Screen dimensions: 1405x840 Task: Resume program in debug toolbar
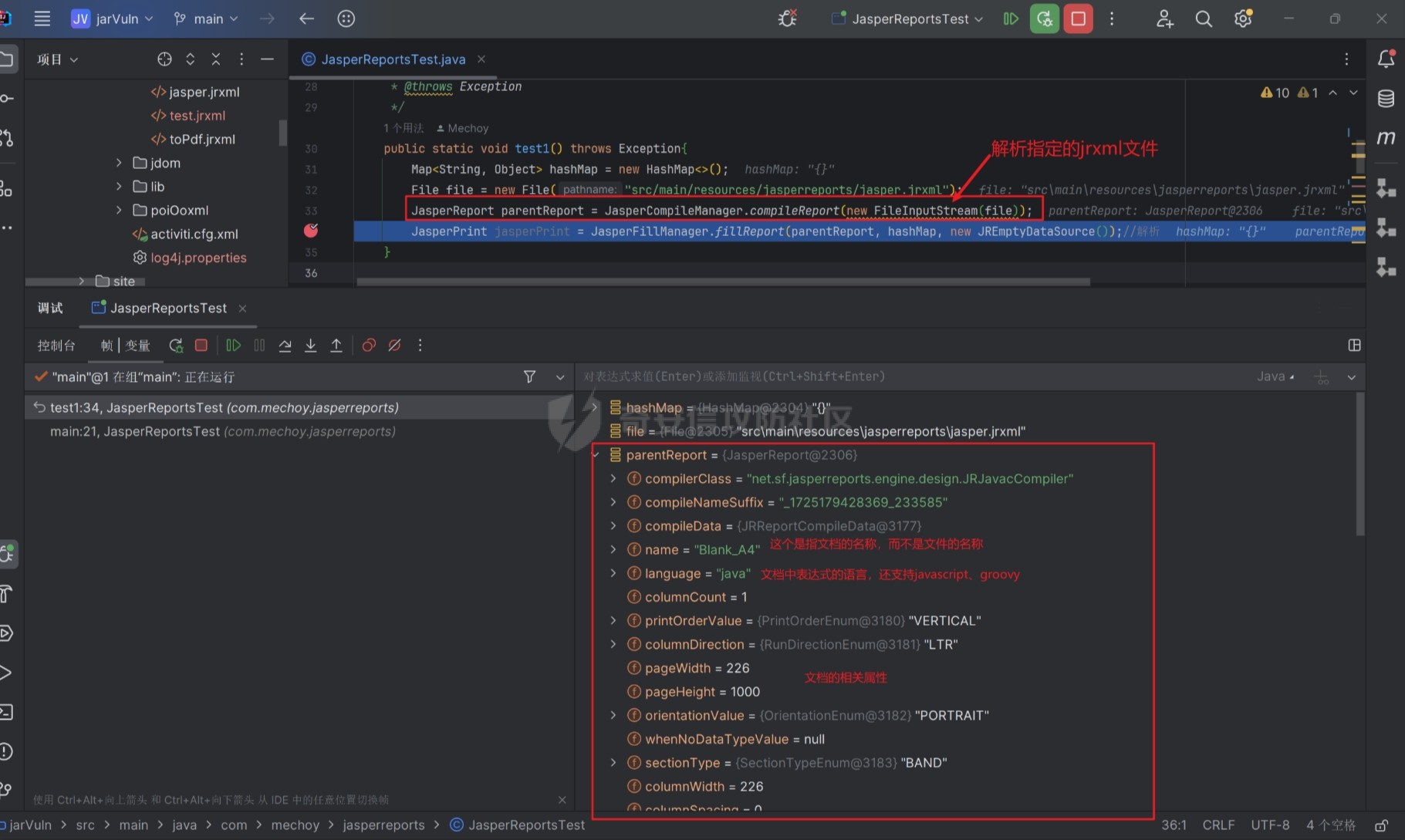tap(233, 346)
